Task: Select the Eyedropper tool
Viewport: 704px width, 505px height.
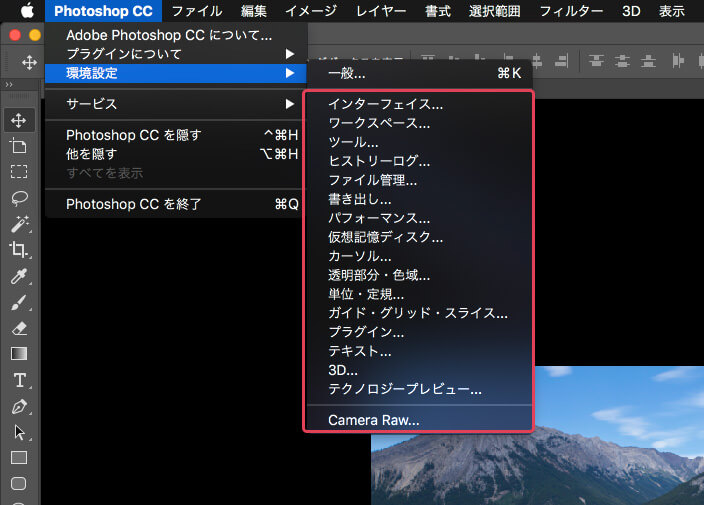Action: 18,276
